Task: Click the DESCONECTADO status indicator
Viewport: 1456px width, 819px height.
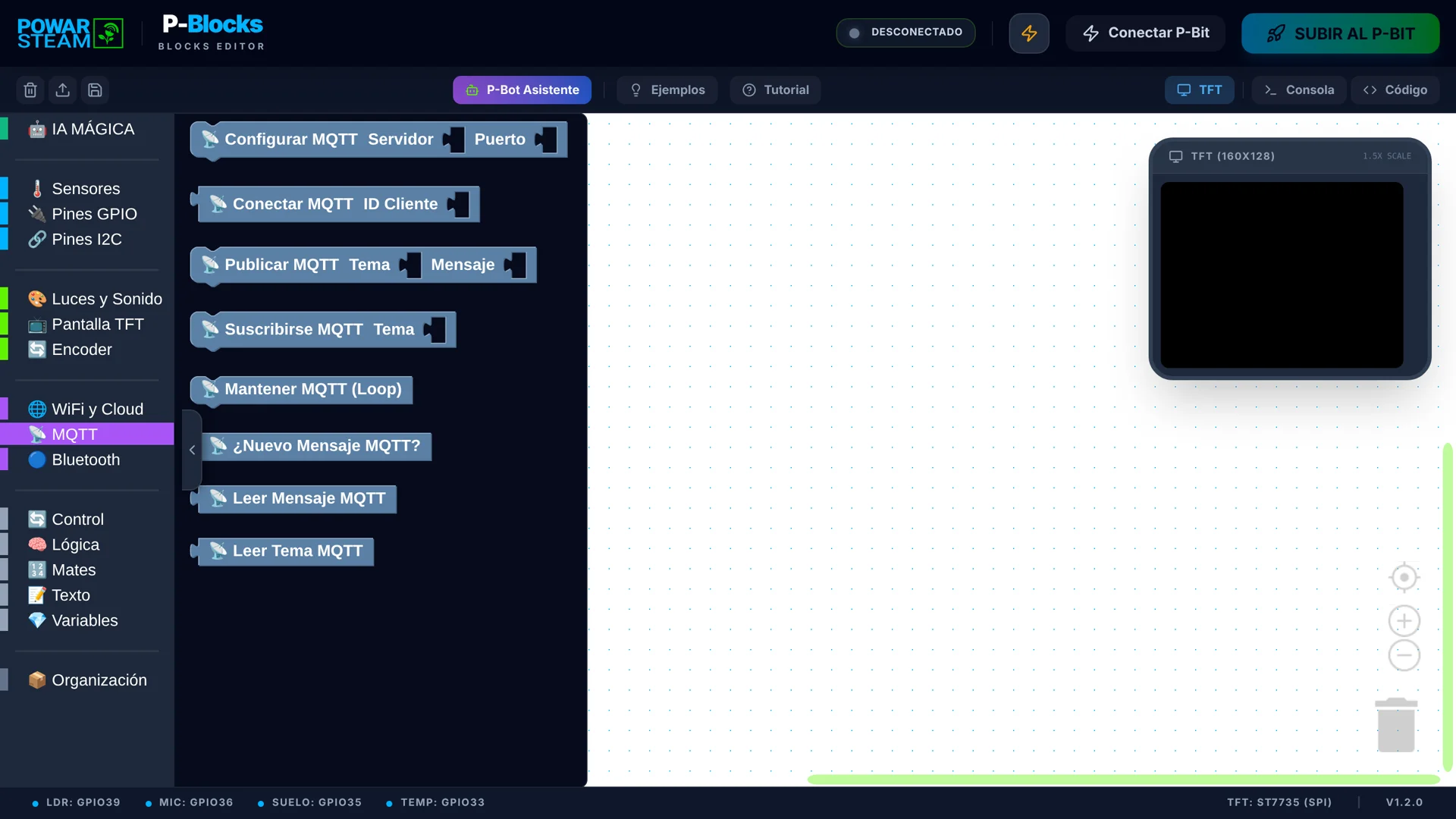Action: click(905, 33)
